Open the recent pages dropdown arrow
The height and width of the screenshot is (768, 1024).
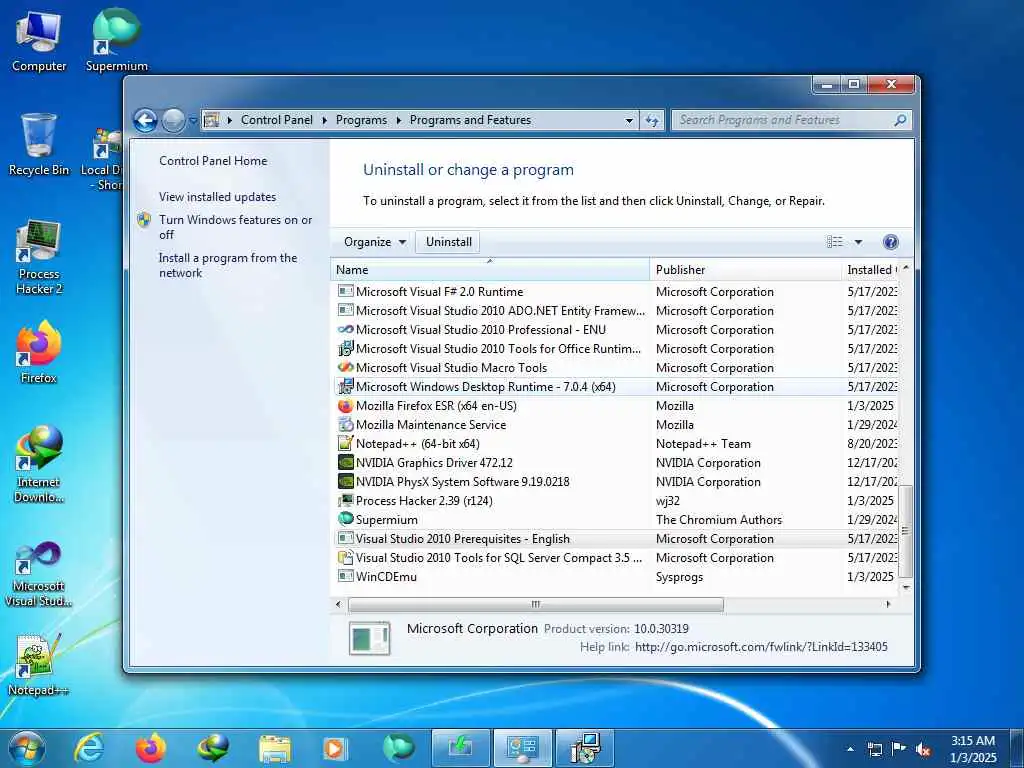193,121
